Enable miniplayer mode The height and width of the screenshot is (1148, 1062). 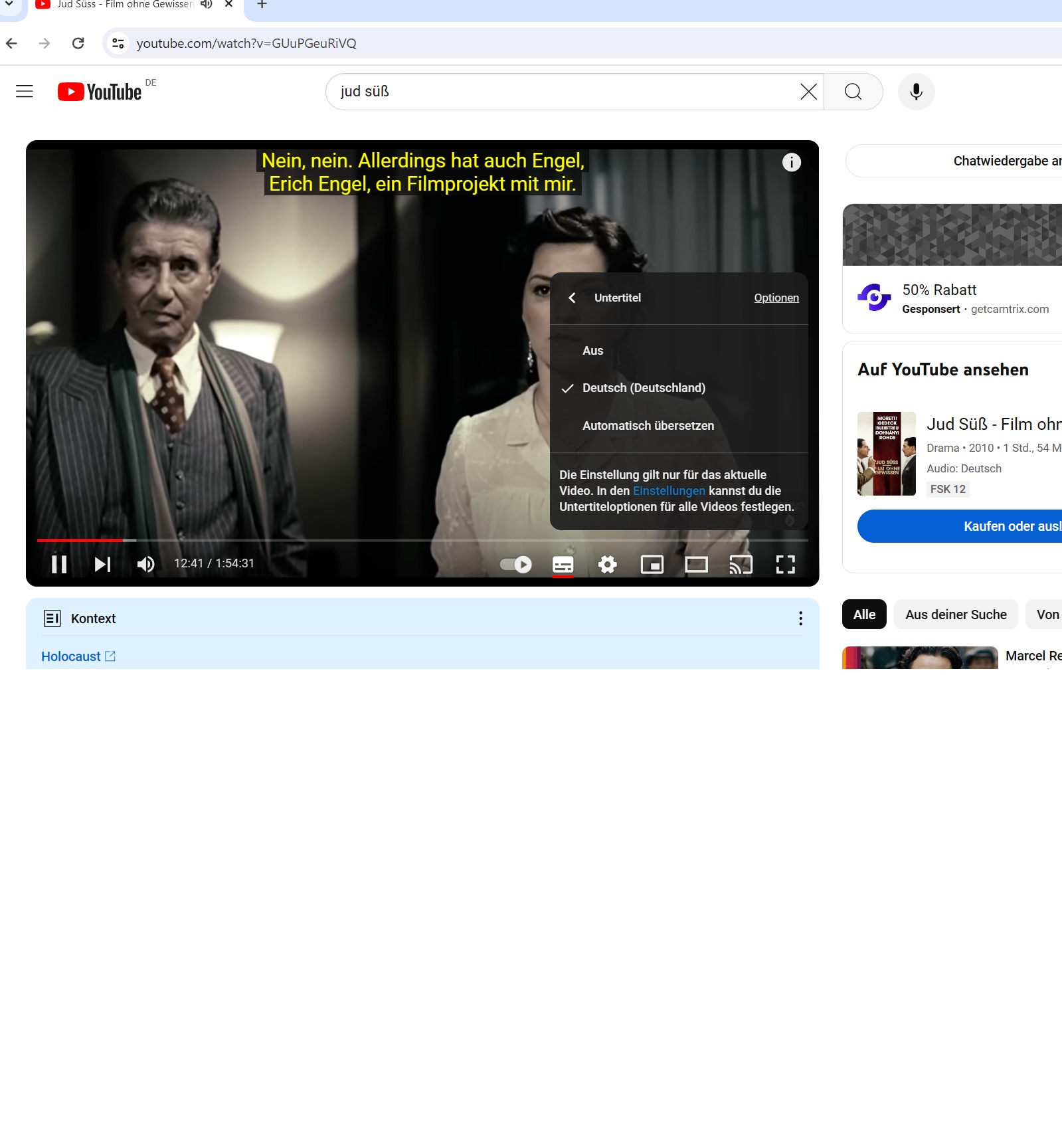tap(652, 564)
